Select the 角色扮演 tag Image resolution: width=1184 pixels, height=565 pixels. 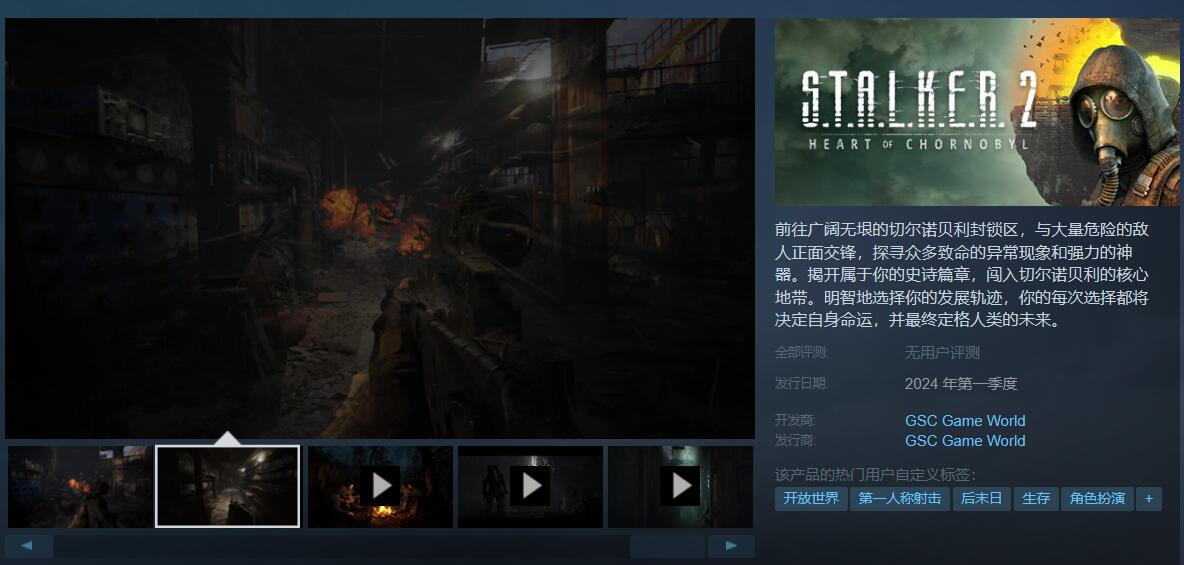pyautogui.click(x=1098, y=499)
